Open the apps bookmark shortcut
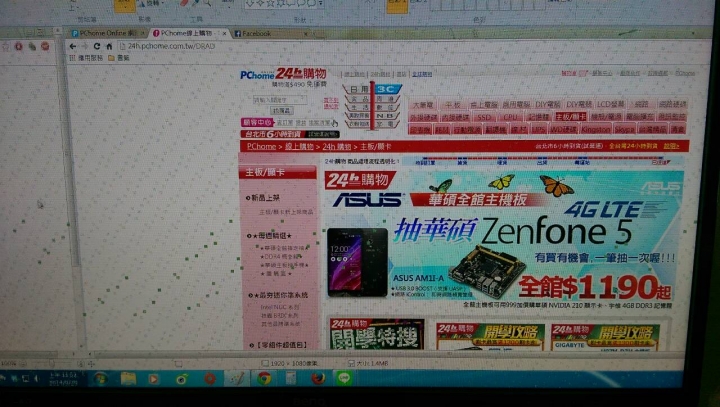720x407 pixels. click(x=86, y=58)
